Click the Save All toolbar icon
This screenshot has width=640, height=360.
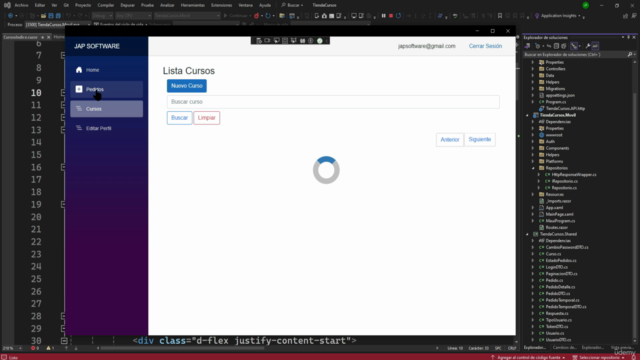point(58,16)
